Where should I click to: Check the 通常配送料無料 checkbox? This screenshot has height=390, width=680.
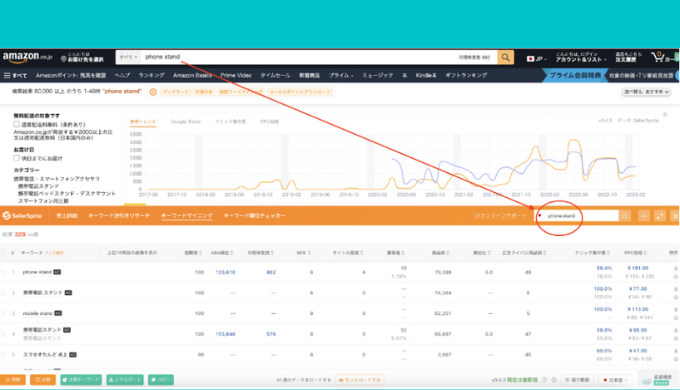tap(16, 124)
